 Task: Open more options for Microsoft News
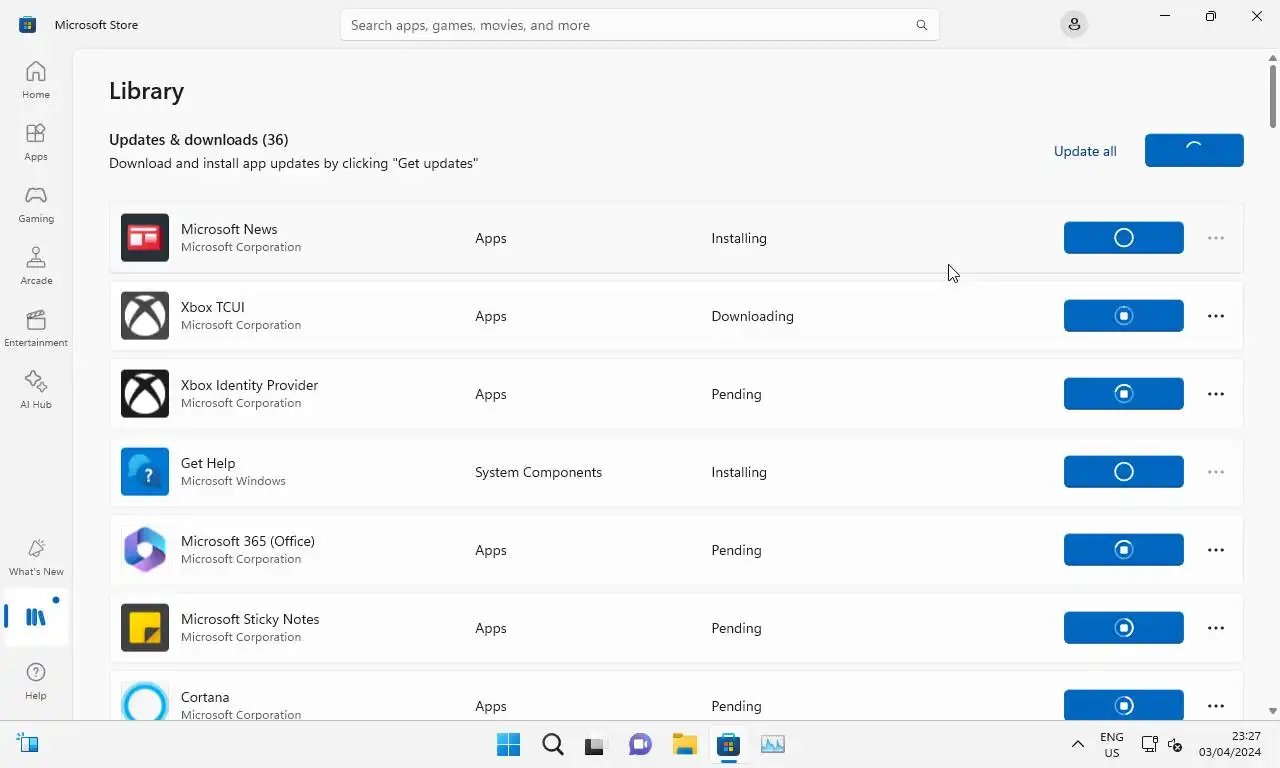click(1216, 238)
